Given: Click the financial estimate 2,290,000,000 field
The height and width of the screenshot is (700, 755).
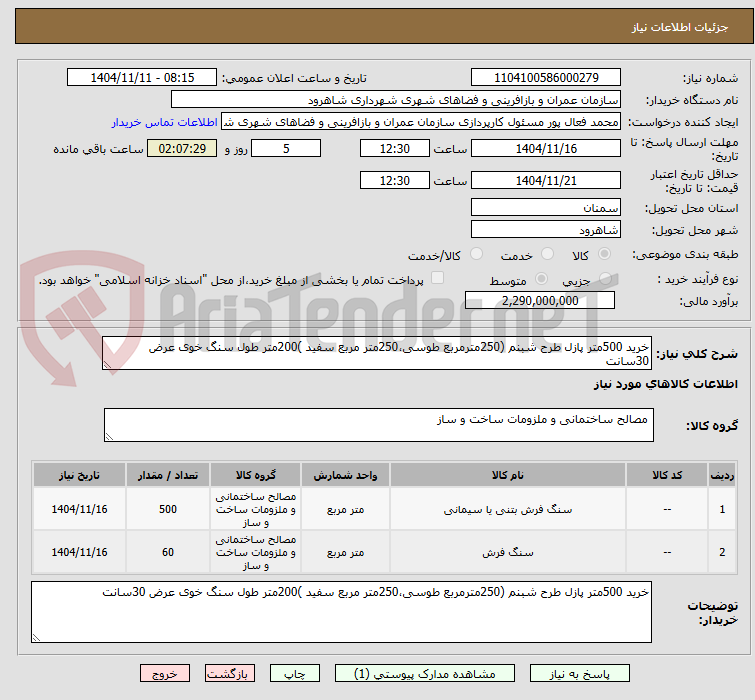Looking at the screenshot, I should coord(540,300).
